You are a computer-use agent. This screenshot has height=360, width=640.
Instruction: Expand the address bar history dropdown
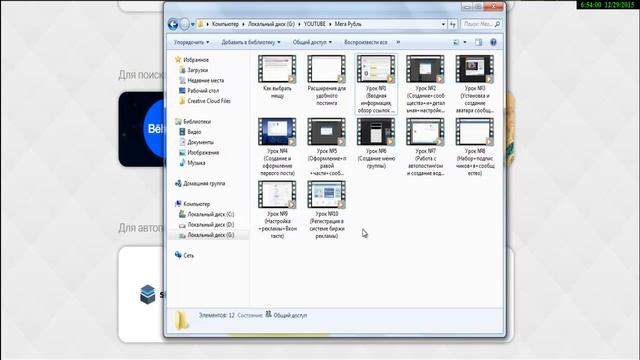pos(443,24)
